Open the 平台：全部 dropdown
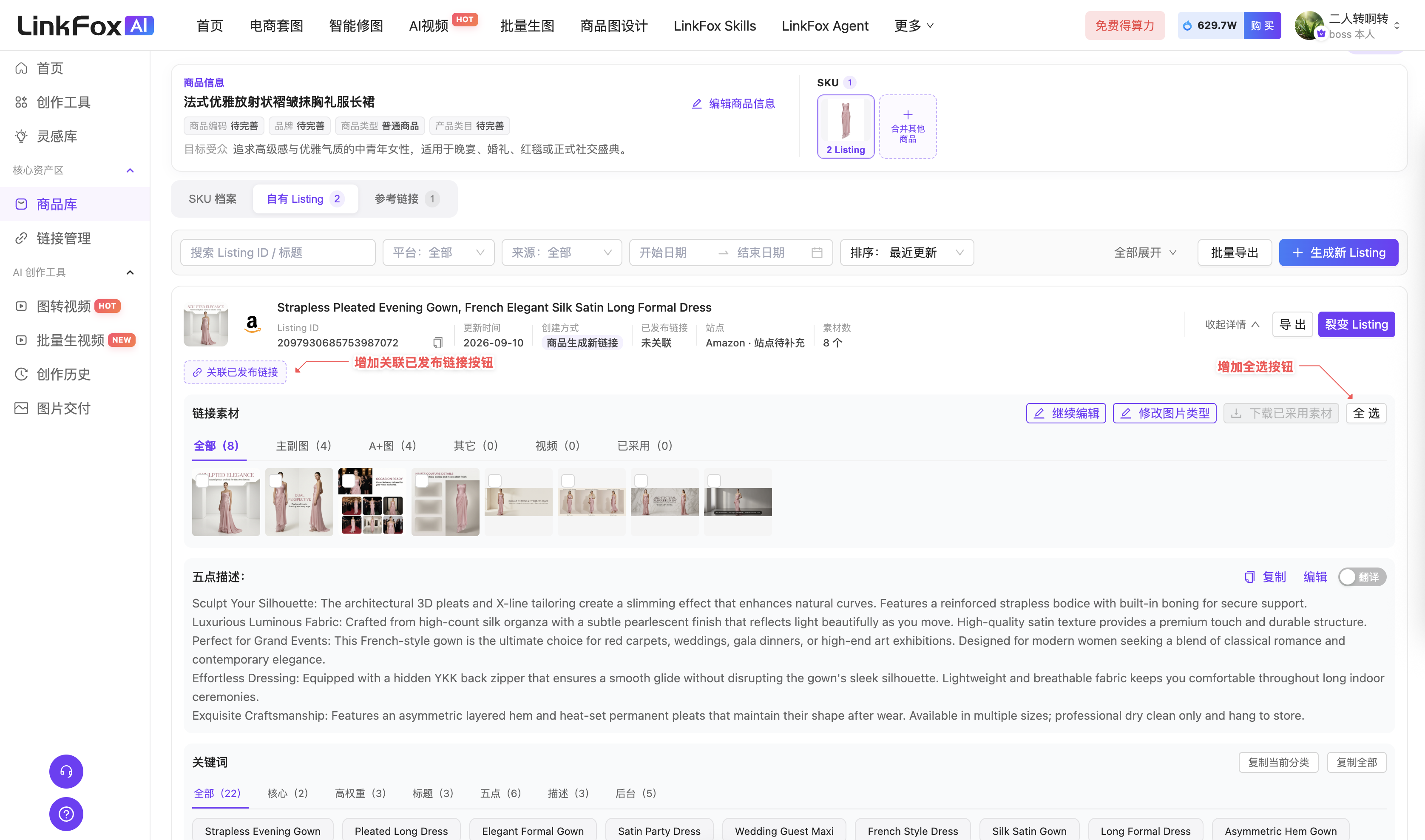The width and height of the screenshot is (1425, 840). coord(438,253)
